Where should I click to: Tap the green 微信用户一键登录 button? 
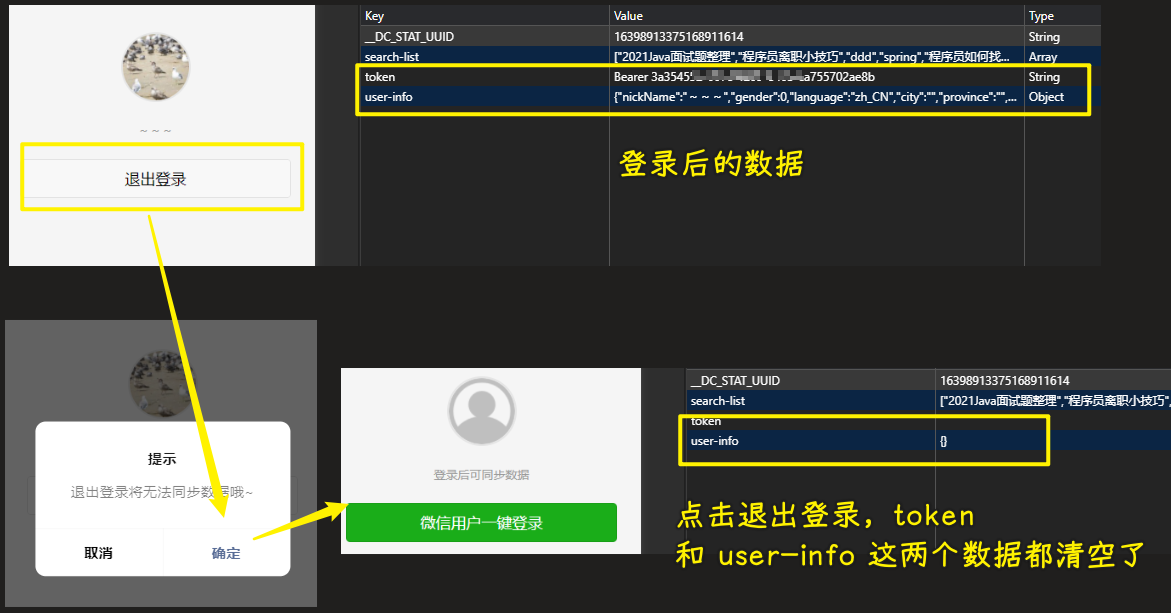coord(481,523)
